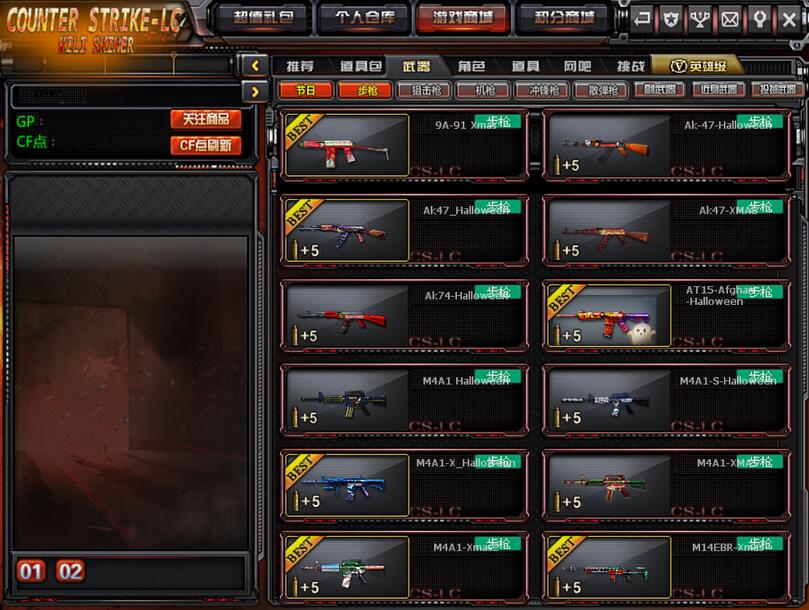This screenshot has height=610, width=809.
Task: Open the trophy ranking icon
Action: pyautogui.click(x=700, y=20)
